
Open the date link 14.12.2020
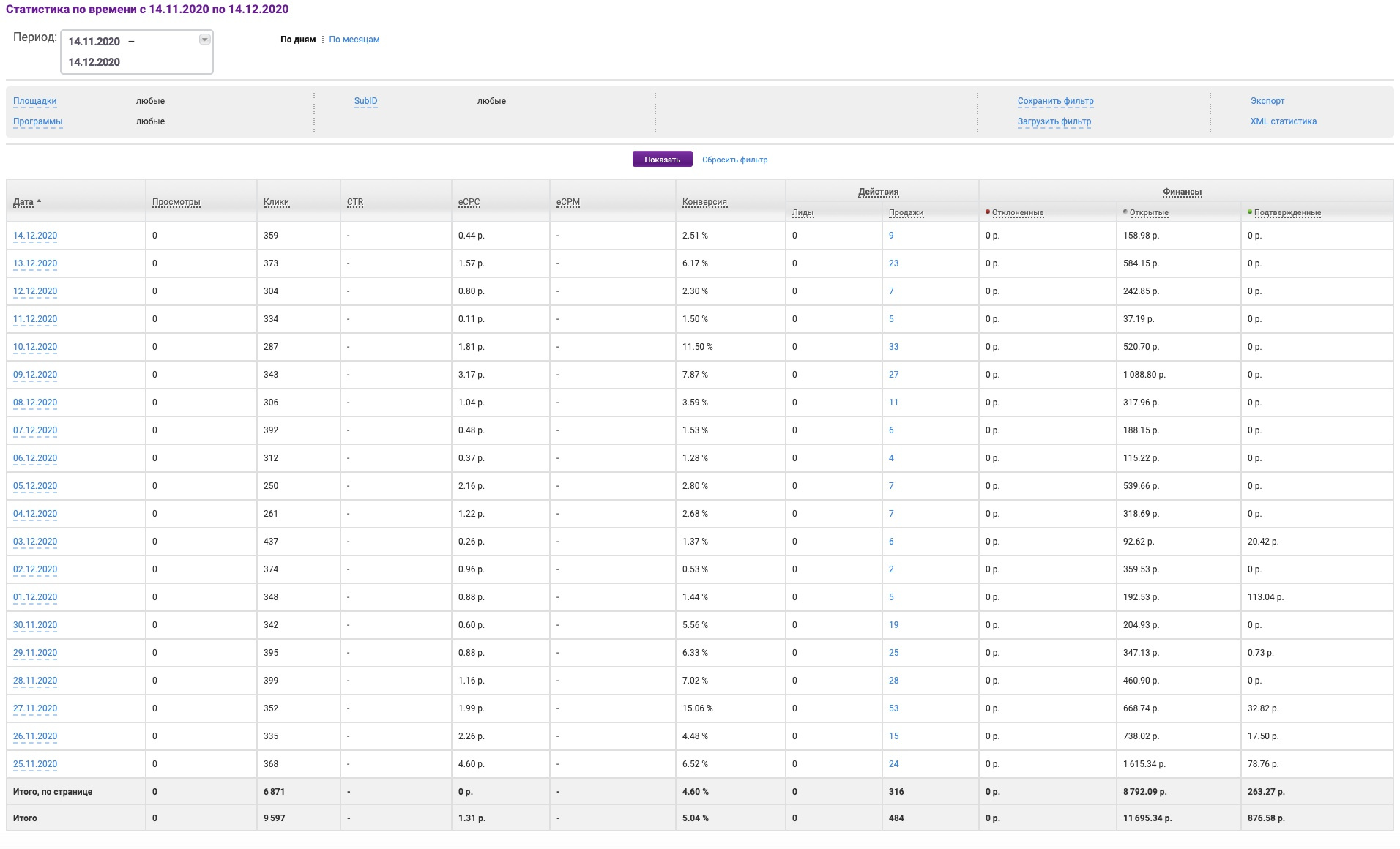pos(35,236)
